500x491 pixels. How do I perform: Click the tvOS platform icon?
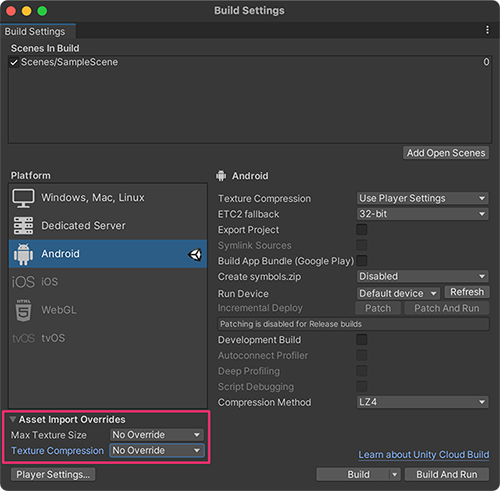[x=23, y=338]
